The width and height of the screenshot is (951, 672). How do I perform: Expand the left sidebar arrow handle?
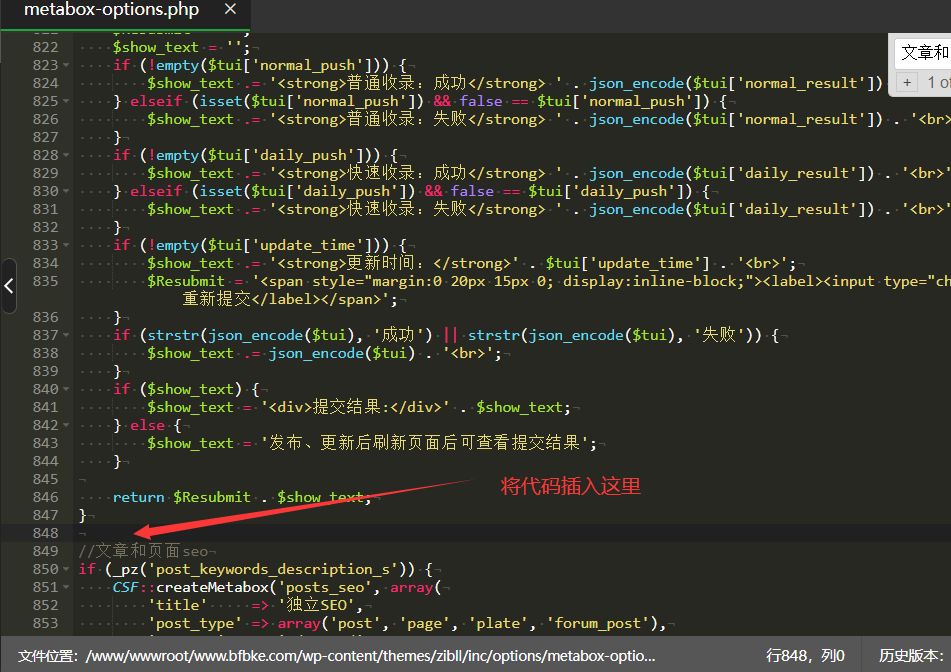pos(9,286)
